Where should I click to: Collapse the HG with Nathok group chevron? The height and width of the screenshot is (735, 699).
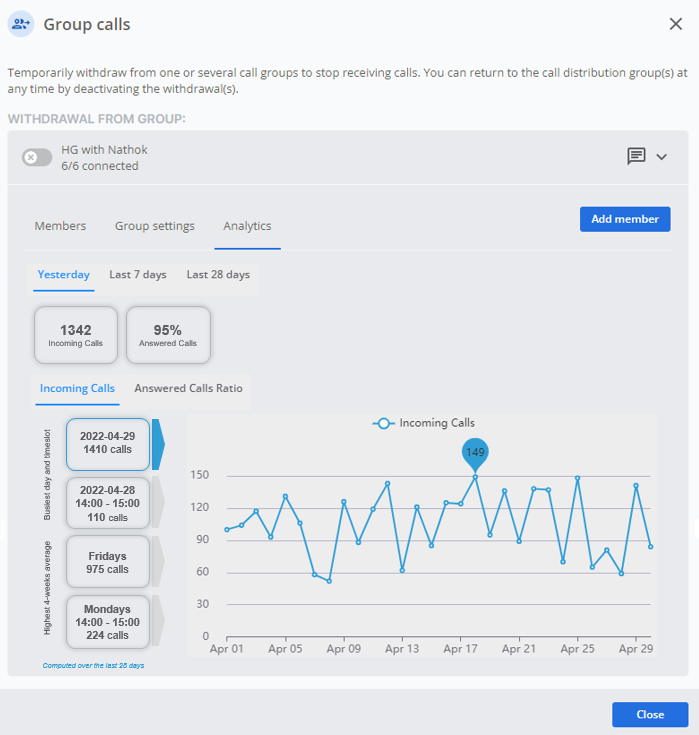pos(661,157)
